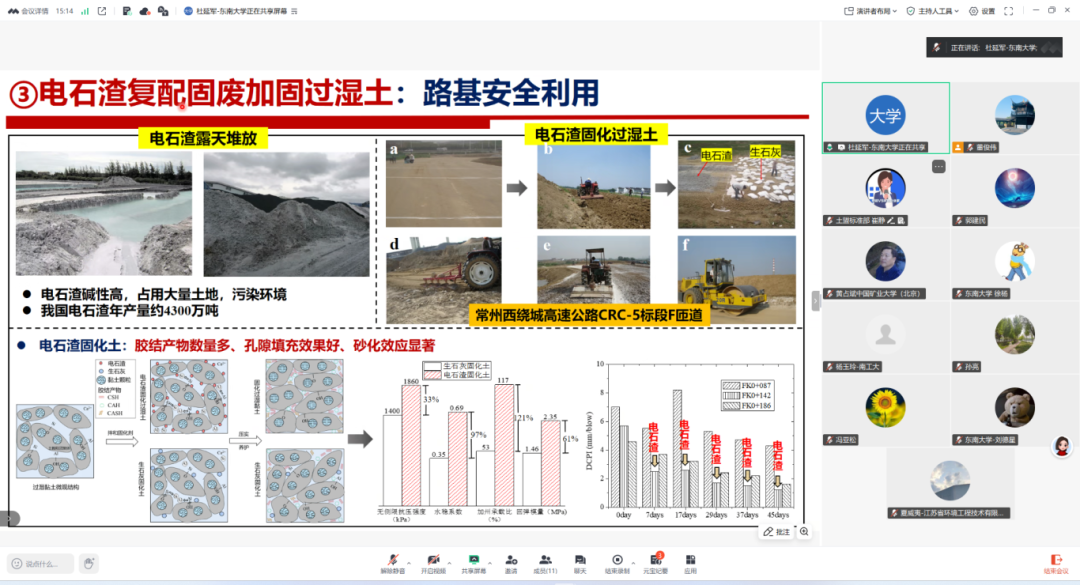The height and width of the screenshot is (585, 1080).
Task: Open 设置 settings
Action: tap(982, 11)
